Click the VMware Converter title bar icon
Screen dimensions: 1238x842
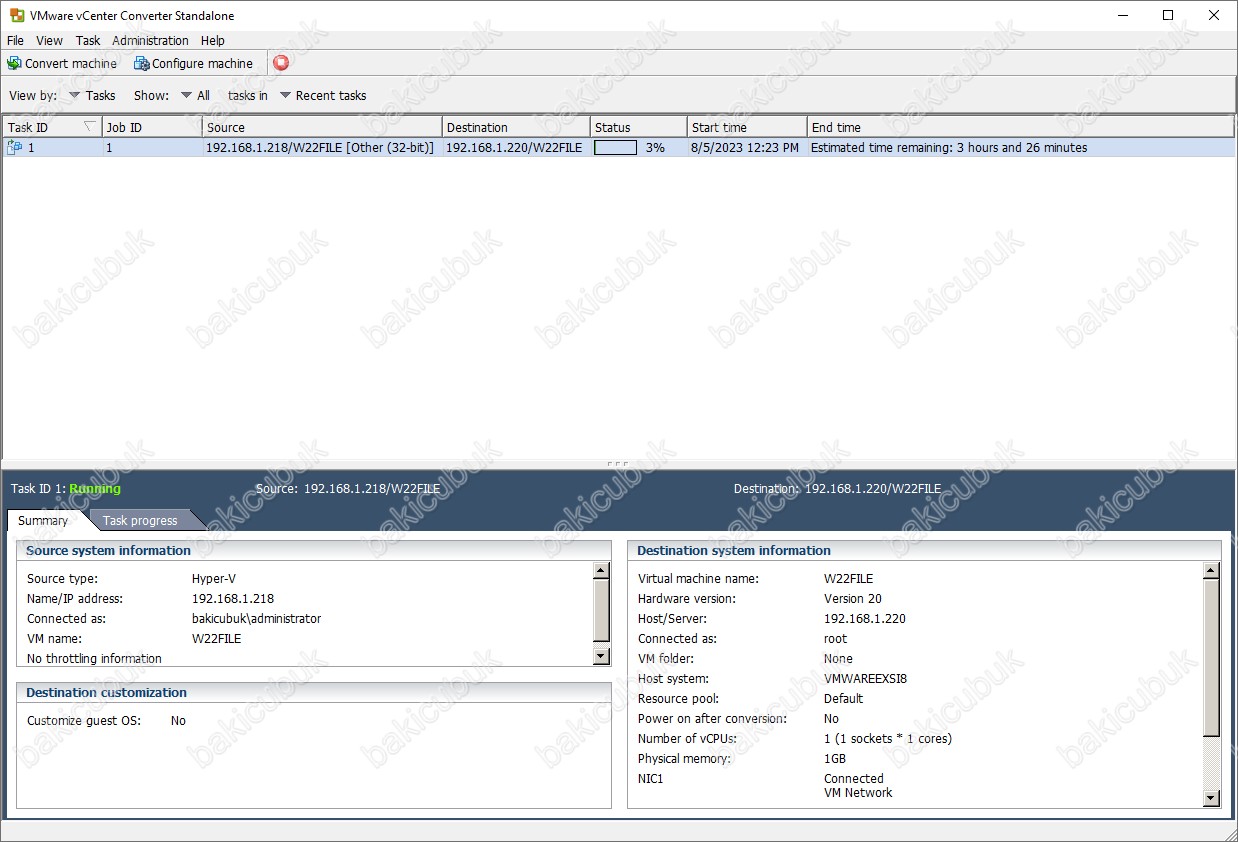tap(17, 16)
